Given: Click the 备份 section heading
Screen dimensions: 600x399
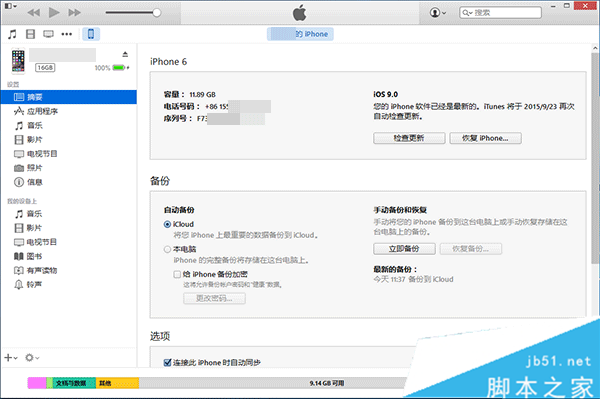Looking at the screenshot, I should tap(160, 181).
